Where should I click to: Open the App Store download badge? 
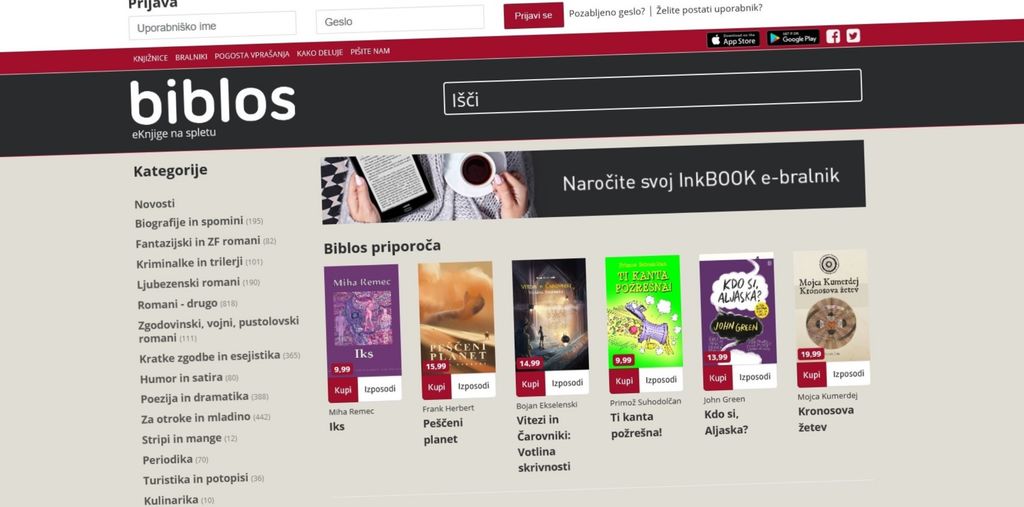[x=733, y=40]
